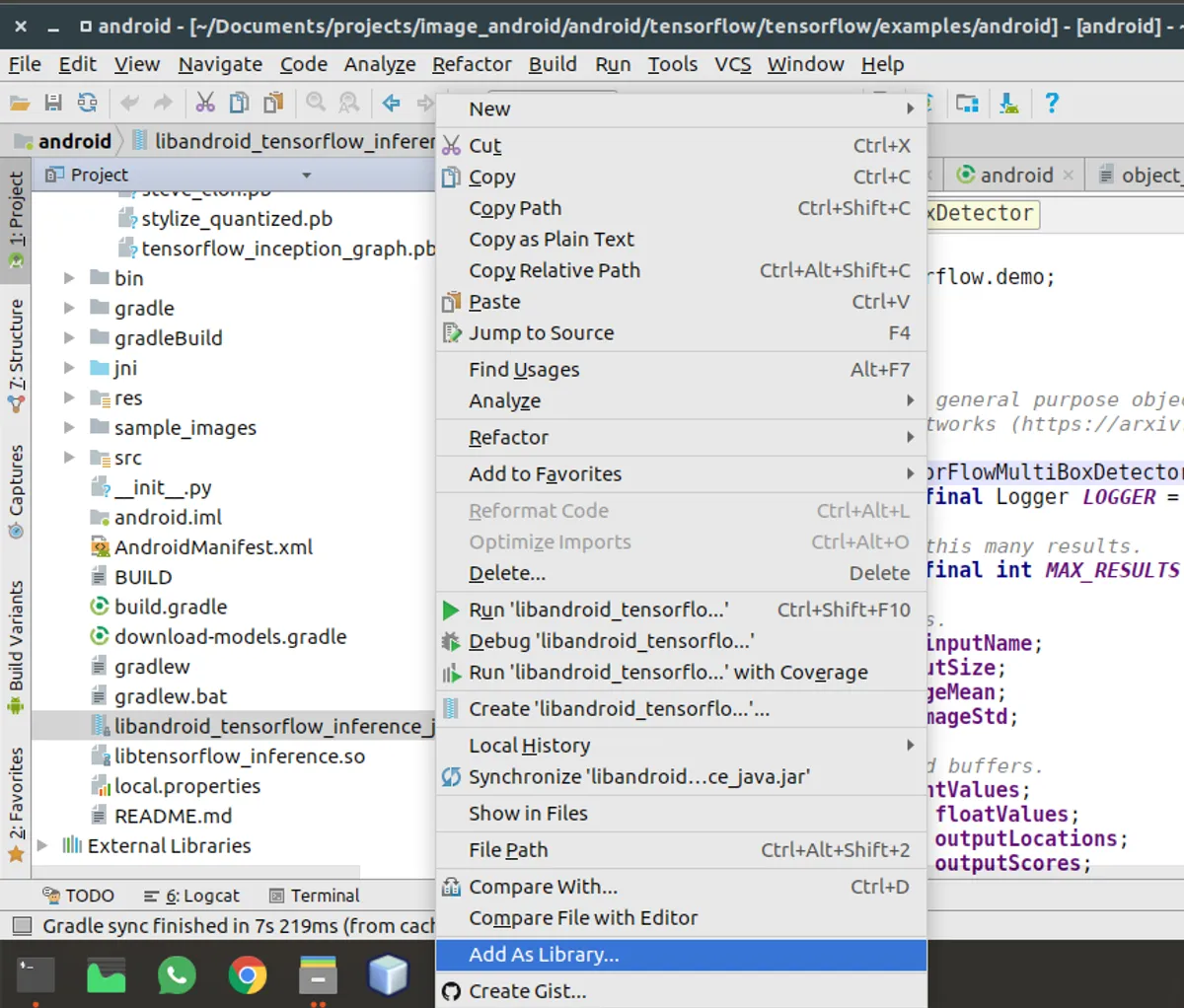The height and width of the screenshot is (1008, 1184).
Task: Click the Open folder toolbar icon
Action: [x=20, y=103]
